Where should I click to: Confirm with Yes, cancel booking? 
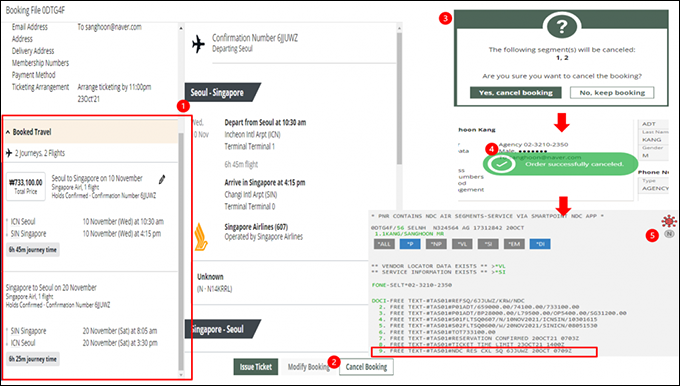516,92
